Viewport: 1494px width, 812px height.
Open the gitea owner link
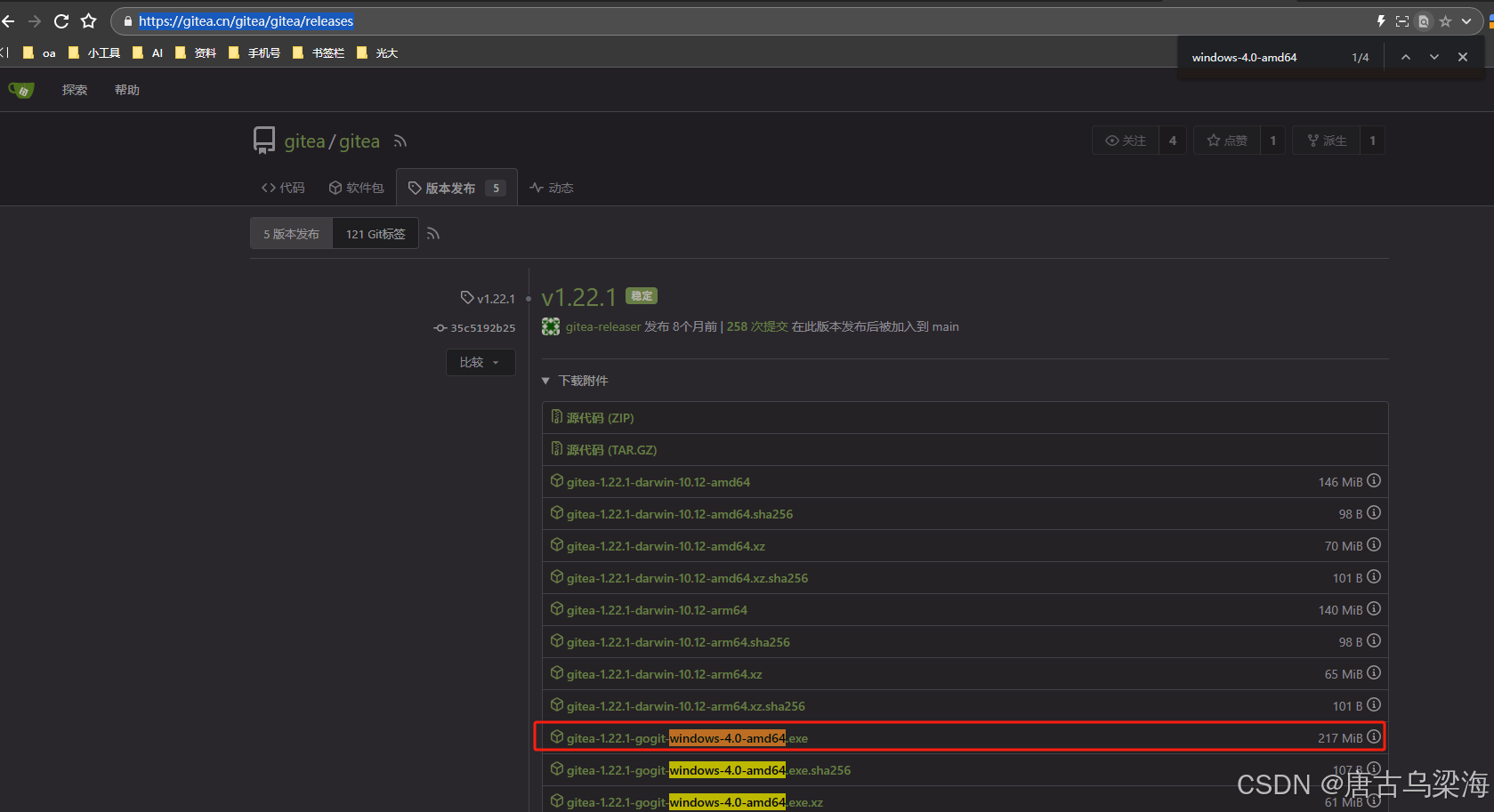click(x=304, y=141)
